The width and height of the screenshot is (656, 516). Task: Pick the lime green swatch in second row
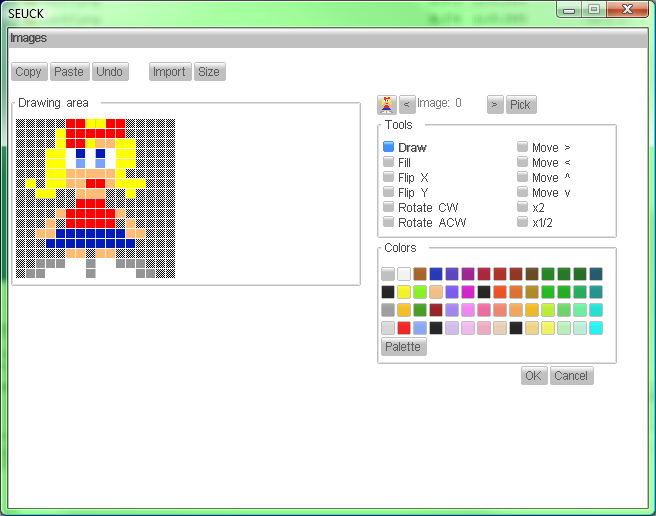coord(420,292)
